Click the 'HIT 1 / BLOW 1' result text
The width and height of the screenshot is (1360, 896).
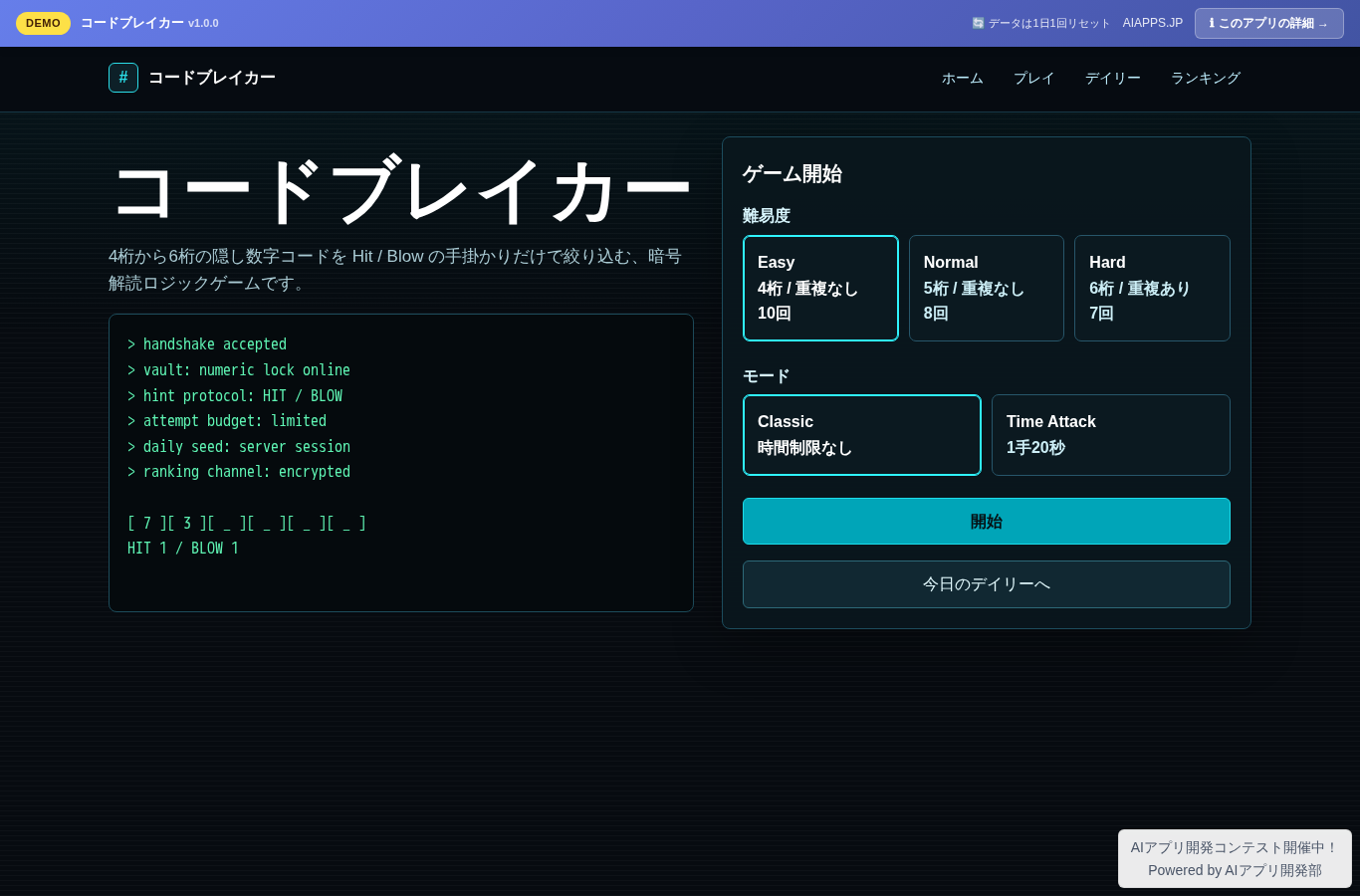tap(183, 549)
